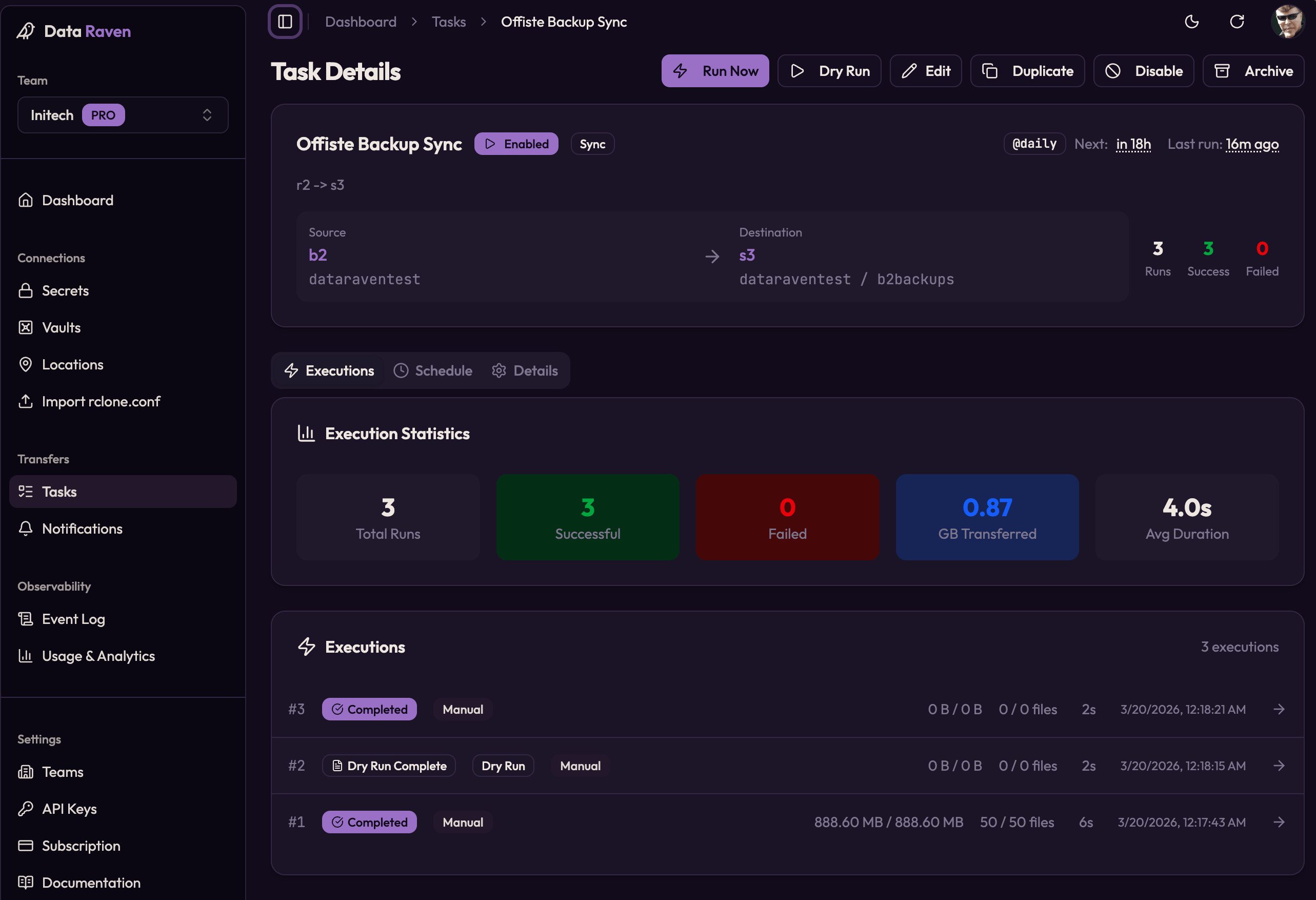Disable this task using Disable button

1143,71
